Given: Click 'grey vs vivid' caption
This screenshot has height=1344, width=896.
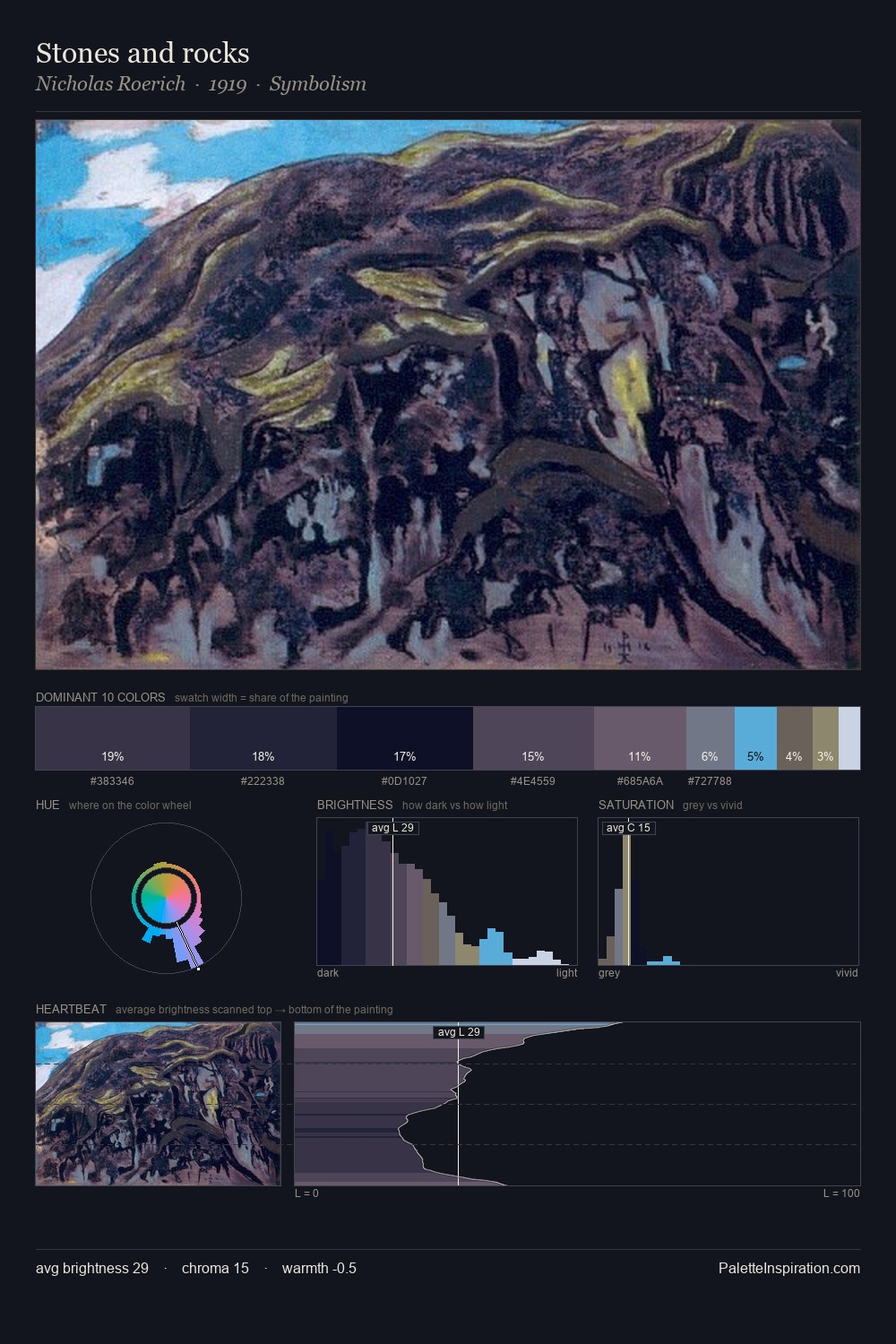Looking at the screenshot, I should coord(712,806).
